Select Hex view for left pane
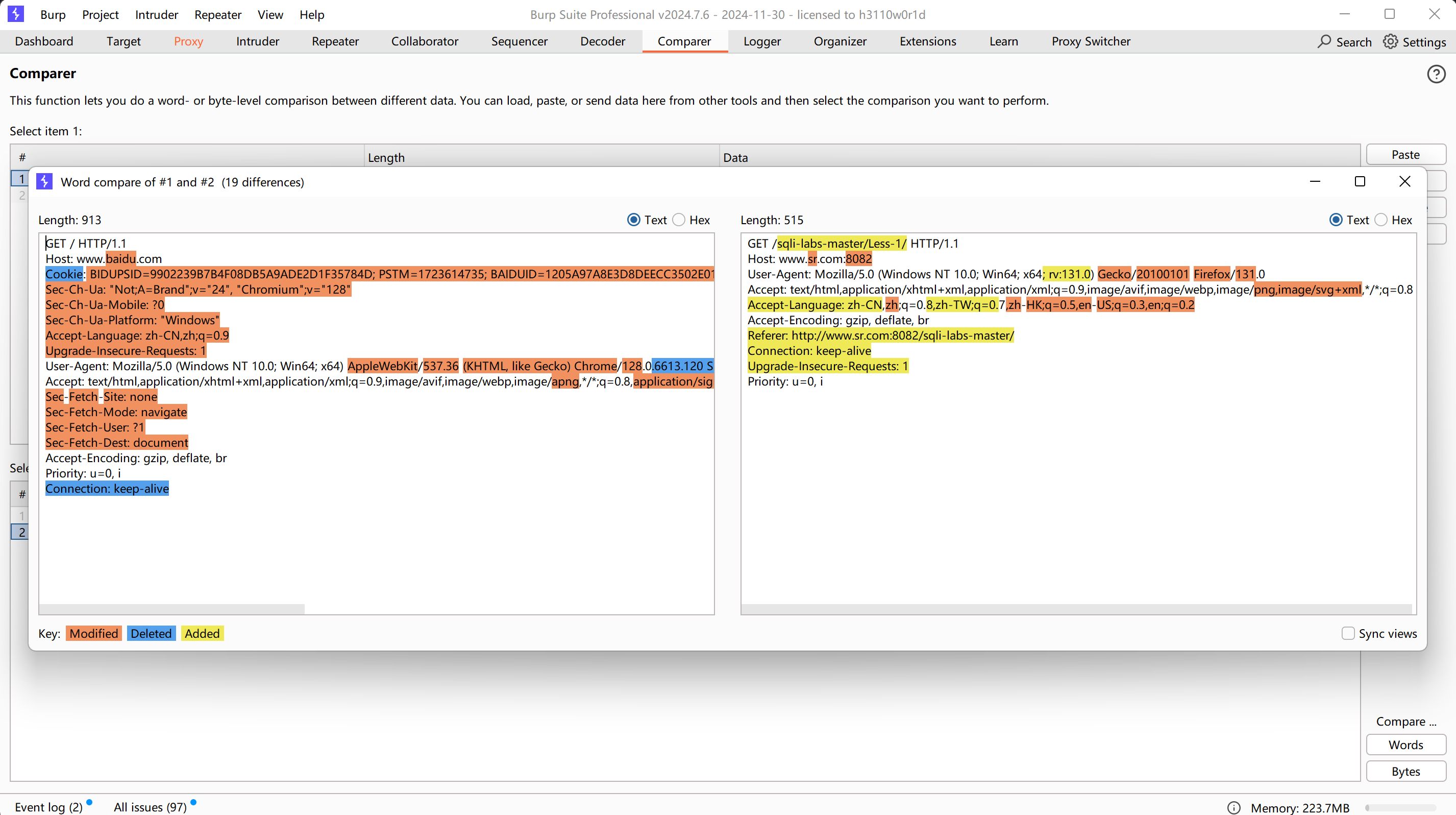 pos(679,220)
